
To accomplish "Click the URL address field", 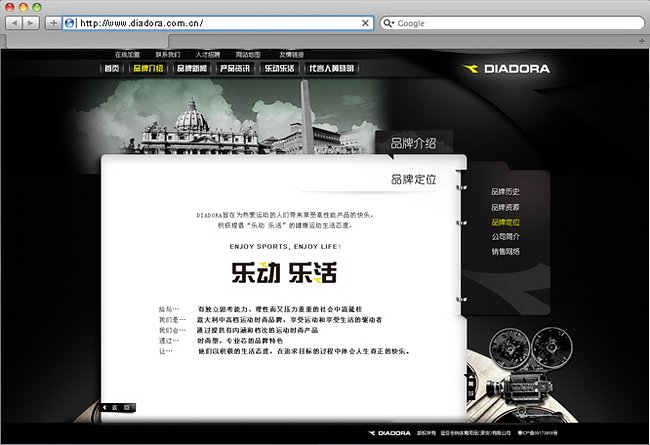I will coord(219,23).
